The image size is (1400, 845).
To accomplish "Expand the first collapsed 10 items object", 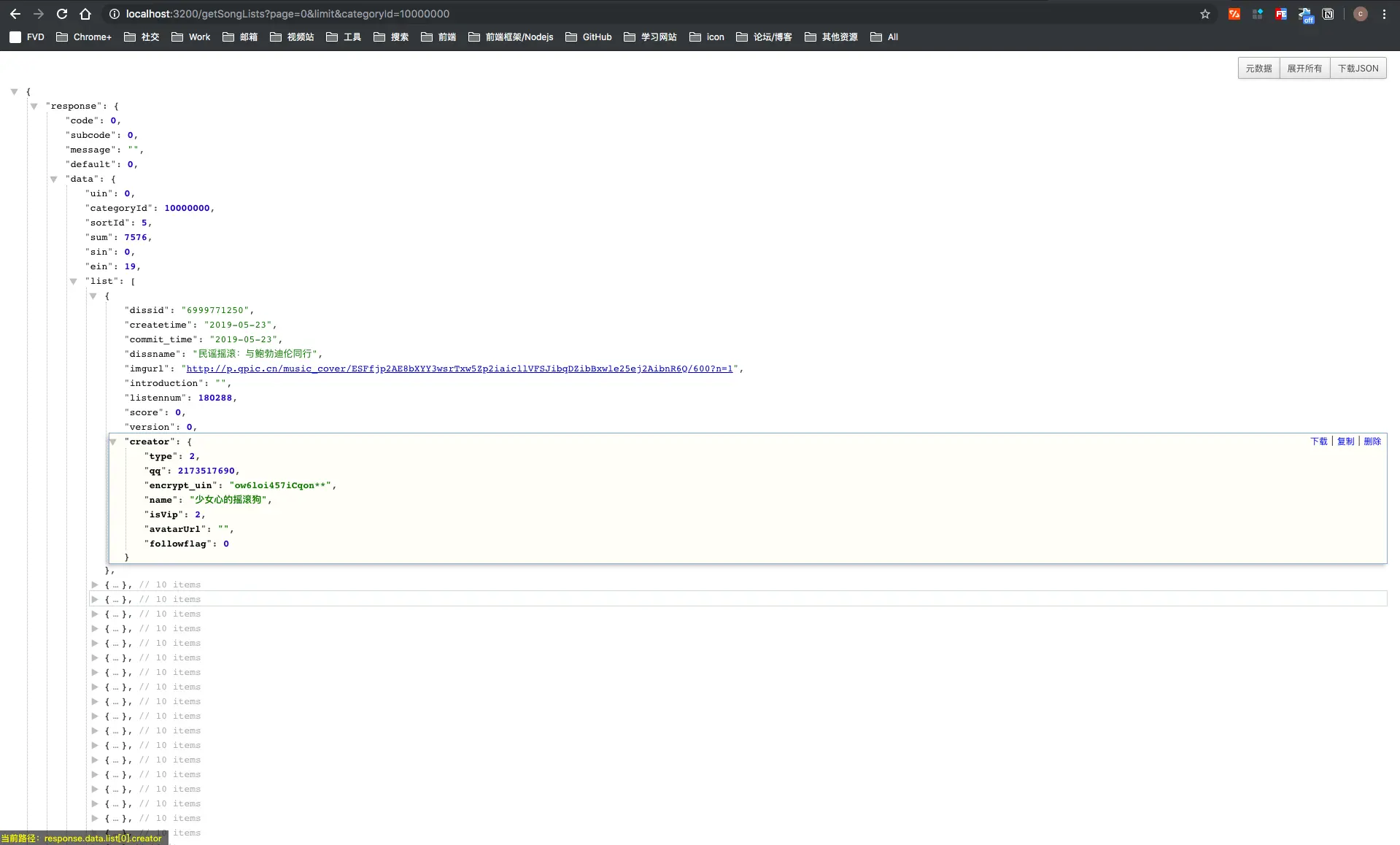I will click(x=95, y=584).
